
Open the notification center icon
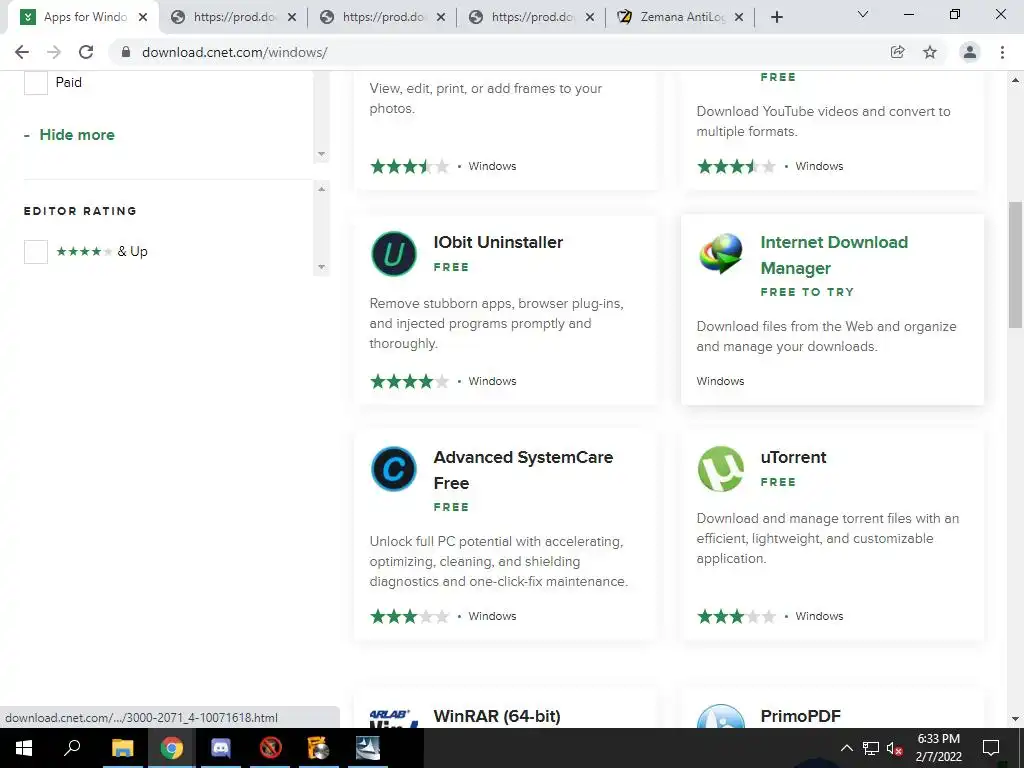point(991,748)
